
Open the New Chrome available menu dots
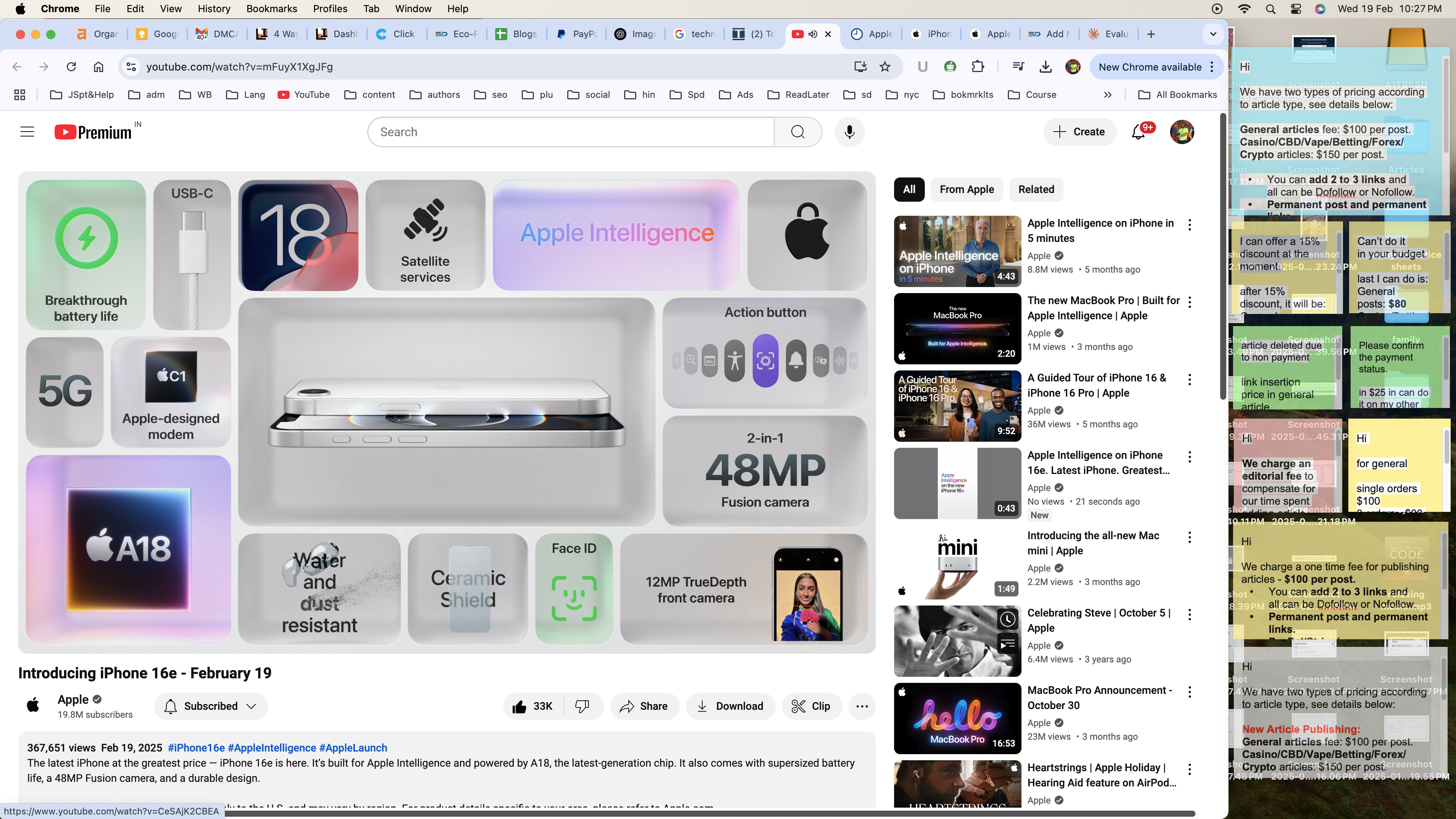(x=1212, y=67)
